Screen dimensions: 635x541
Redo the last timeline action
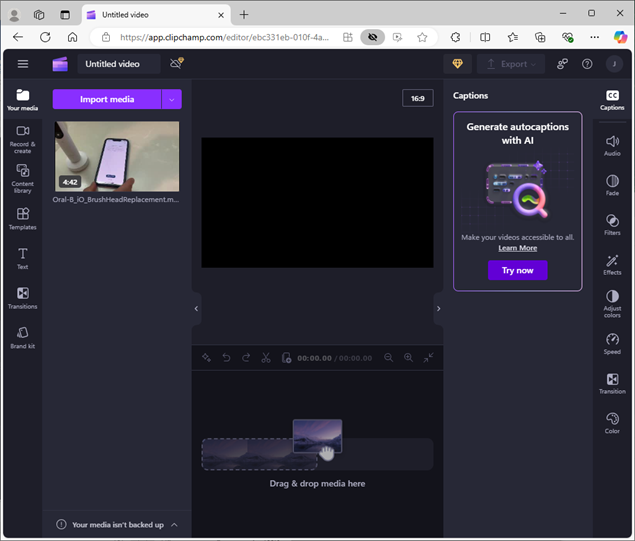[246, 358]
